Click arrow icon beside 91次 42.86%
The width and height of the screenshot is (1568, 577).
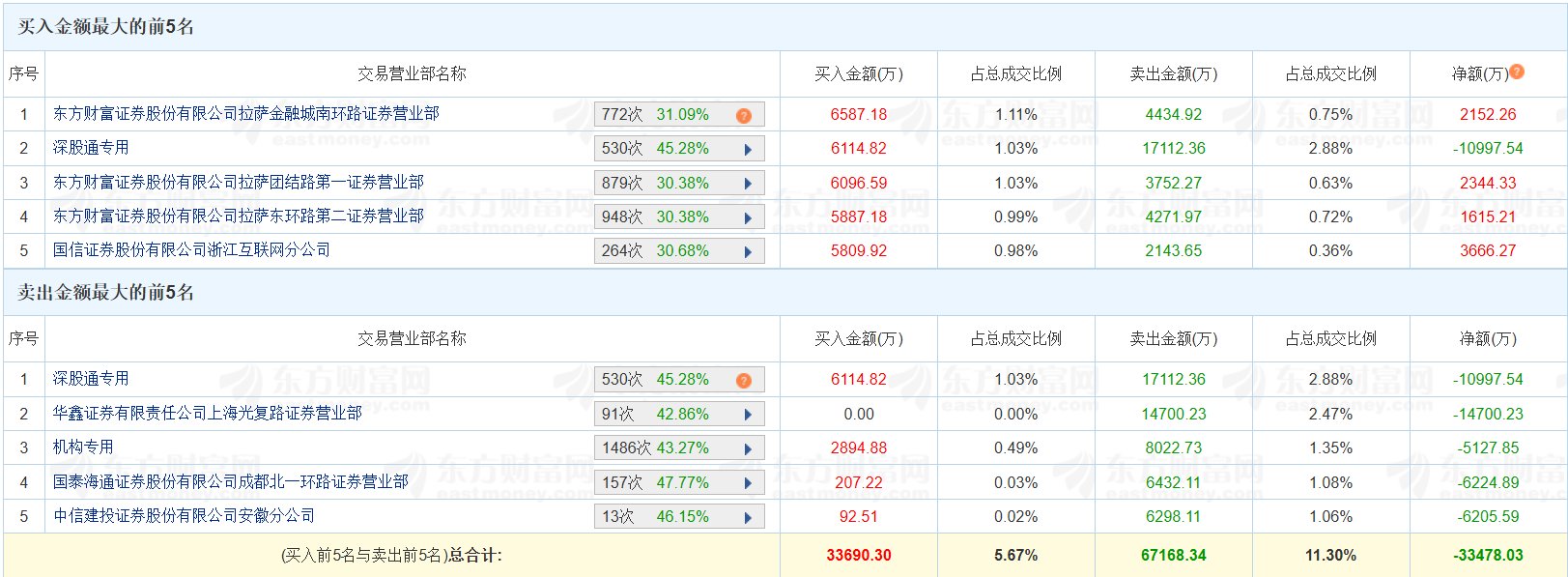(x=748, y=415)
